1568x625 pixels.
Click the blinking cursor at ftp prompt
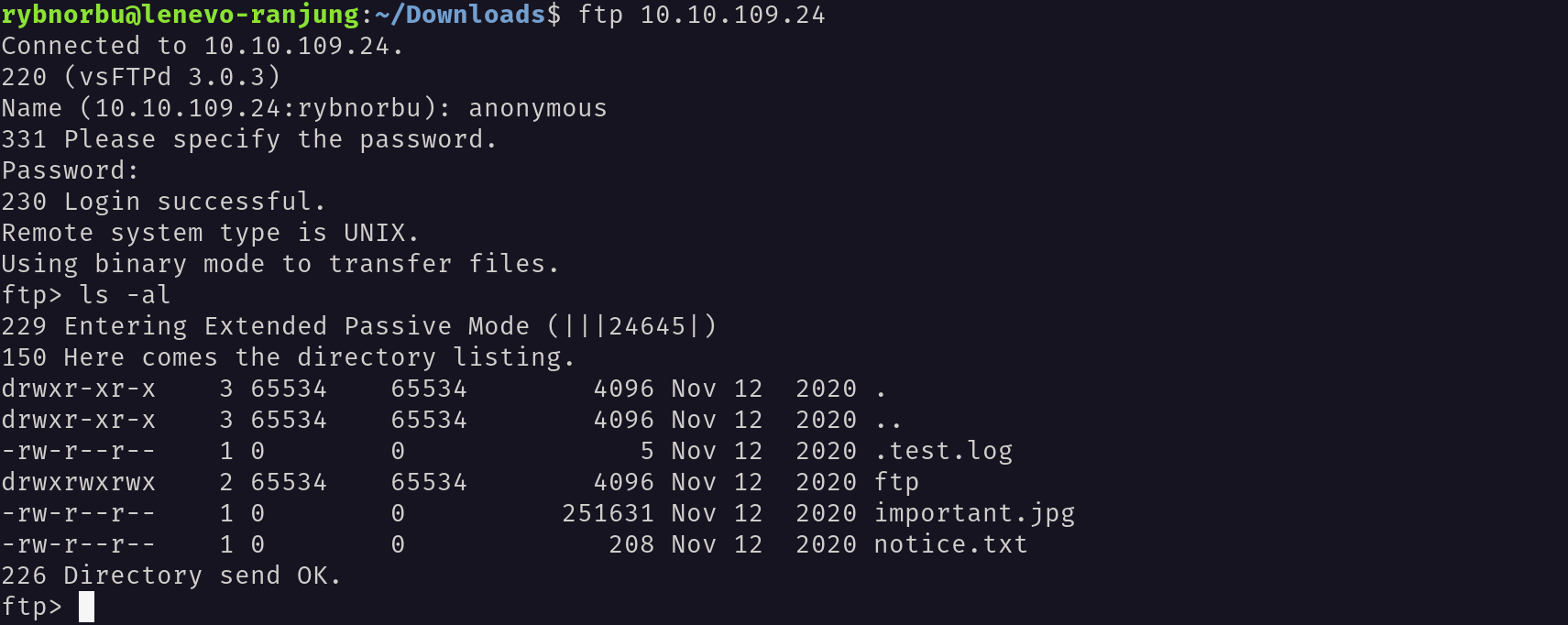(86, 607)
